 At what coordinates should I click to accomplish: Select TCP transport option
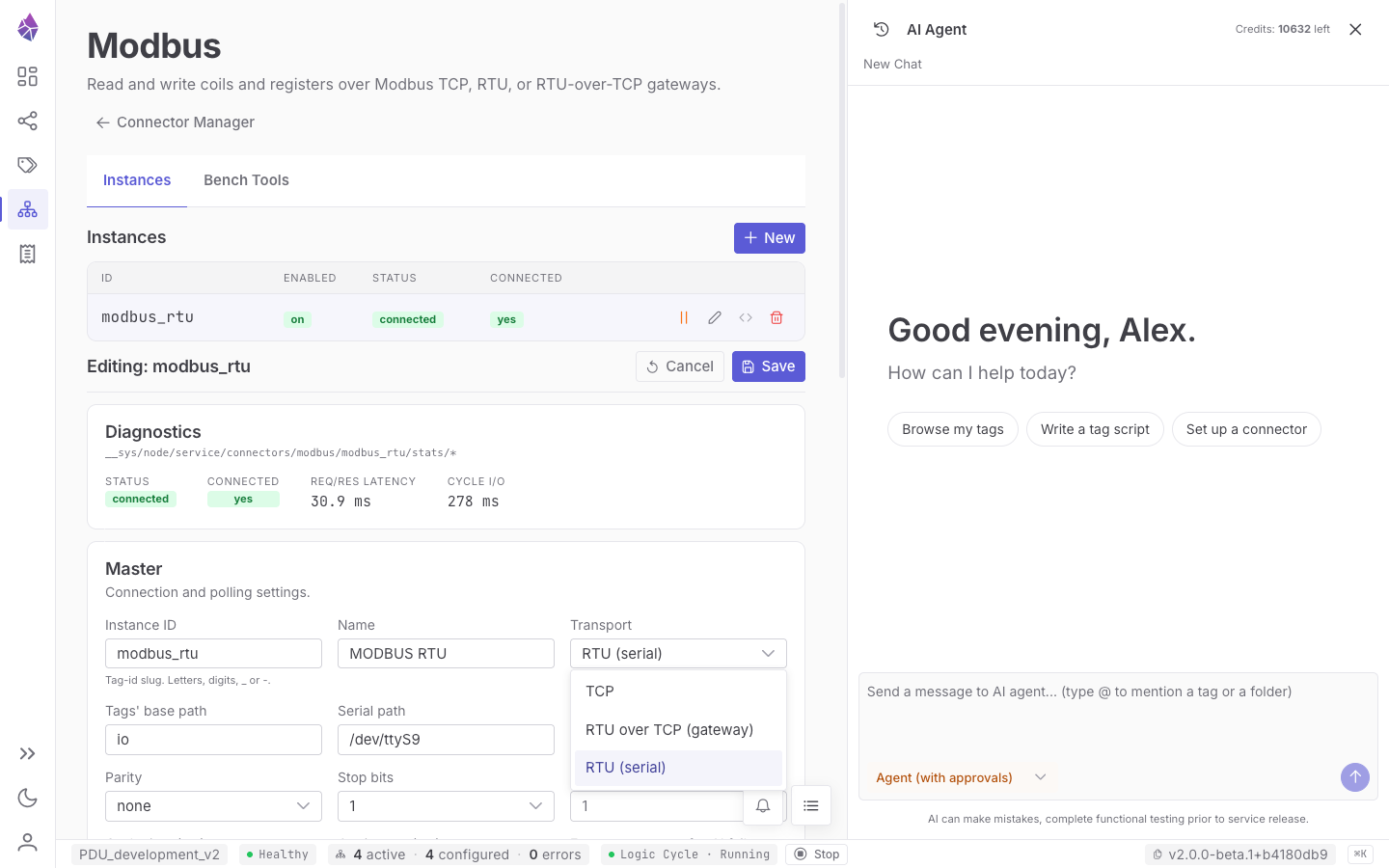[x=678, y=692]
